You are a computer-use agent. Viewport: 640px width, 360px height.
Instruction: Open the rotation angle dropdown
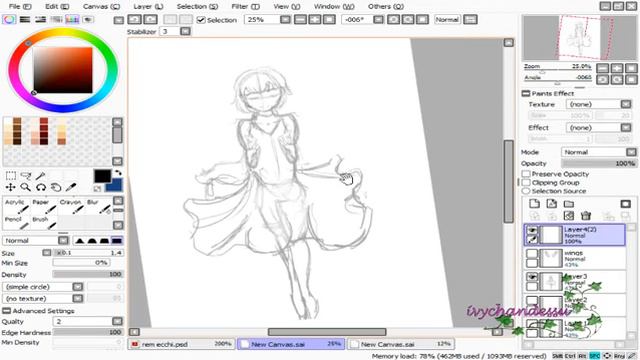378,20
